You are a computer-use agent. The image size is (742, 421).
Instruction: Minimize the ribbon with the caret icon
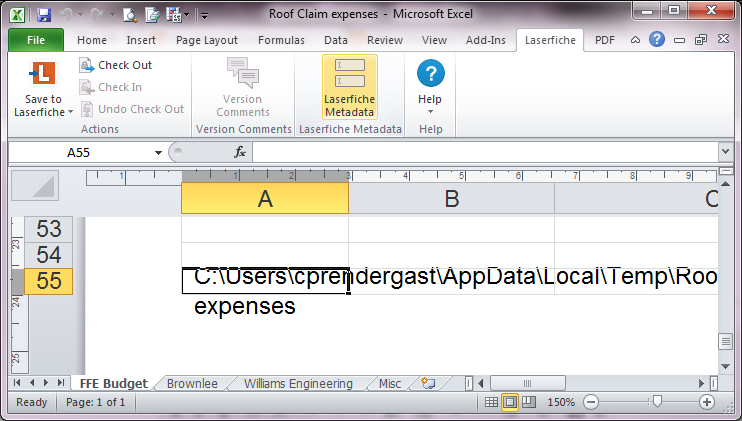click(x=635, y=40)
